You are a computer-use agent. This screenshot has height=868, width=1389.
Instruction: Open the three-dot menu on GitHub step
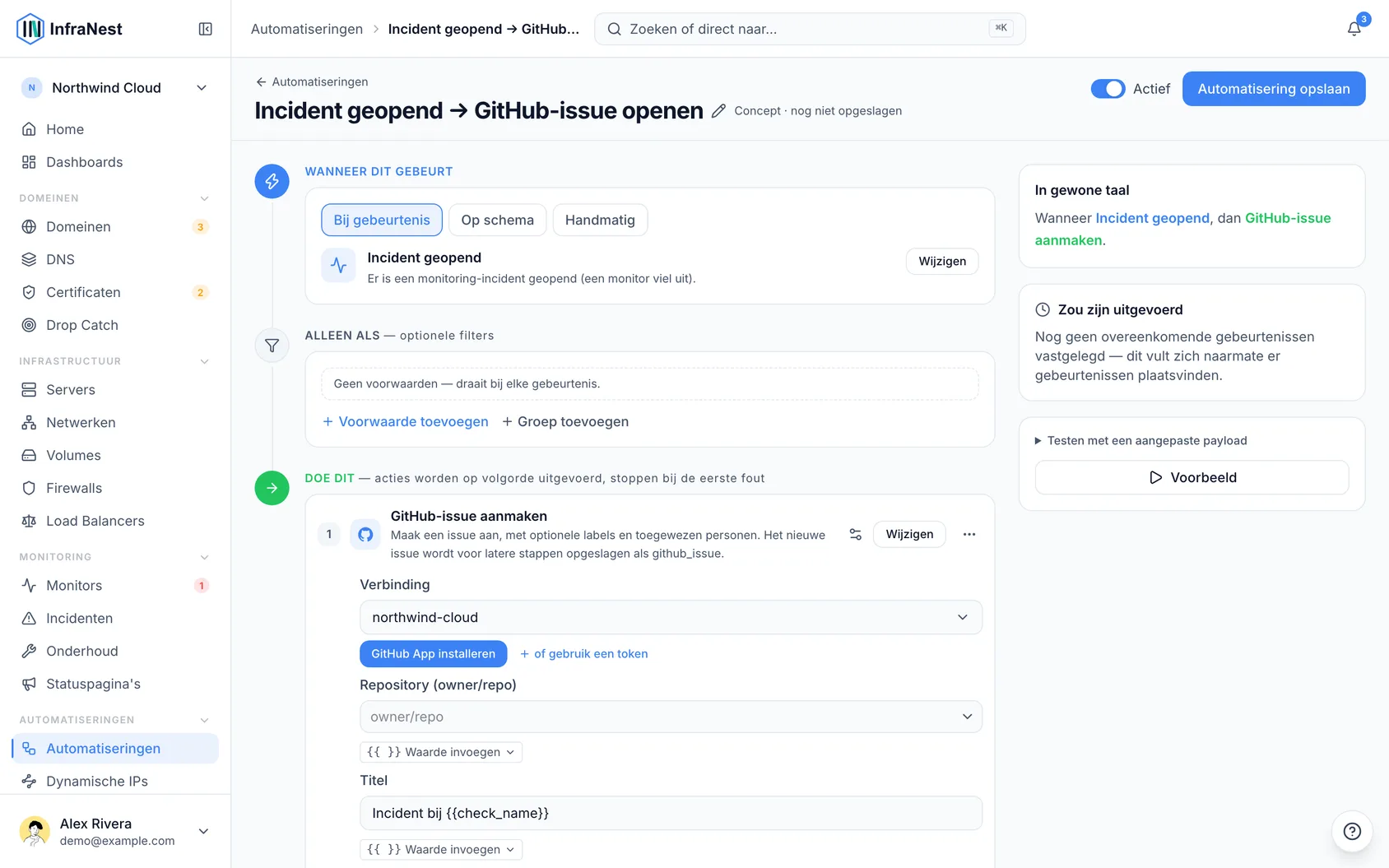pos(969,534)
